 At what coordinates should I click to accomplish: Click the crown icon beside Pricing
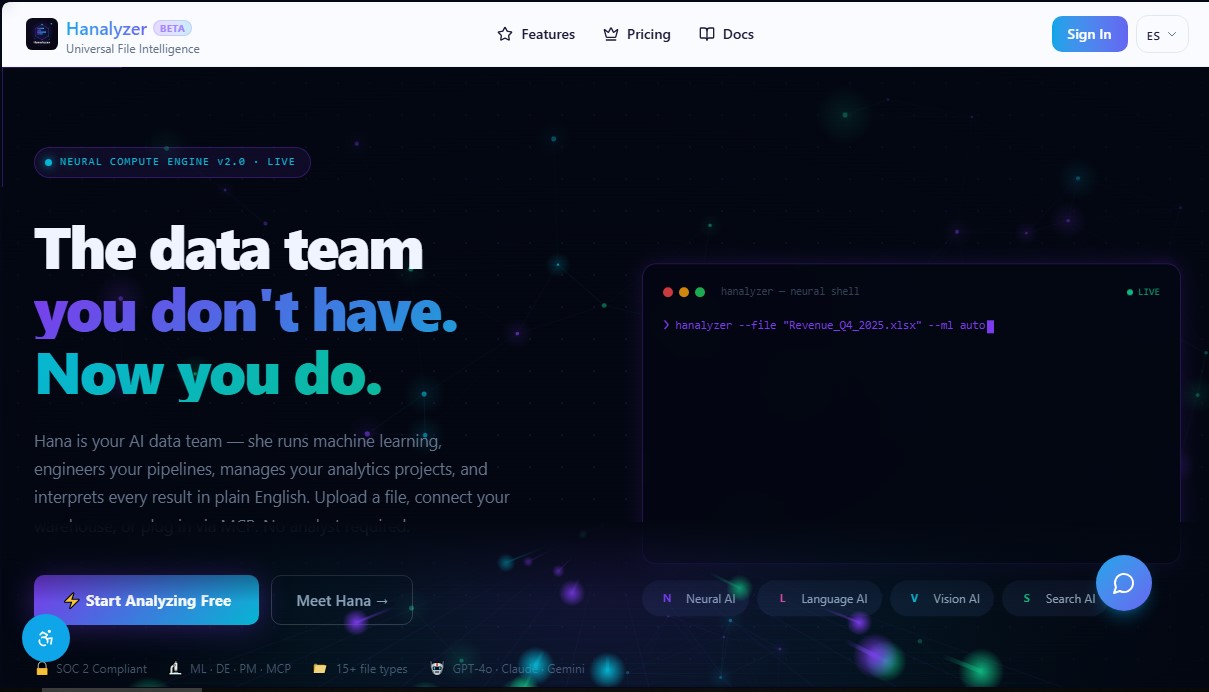point(611,34)
